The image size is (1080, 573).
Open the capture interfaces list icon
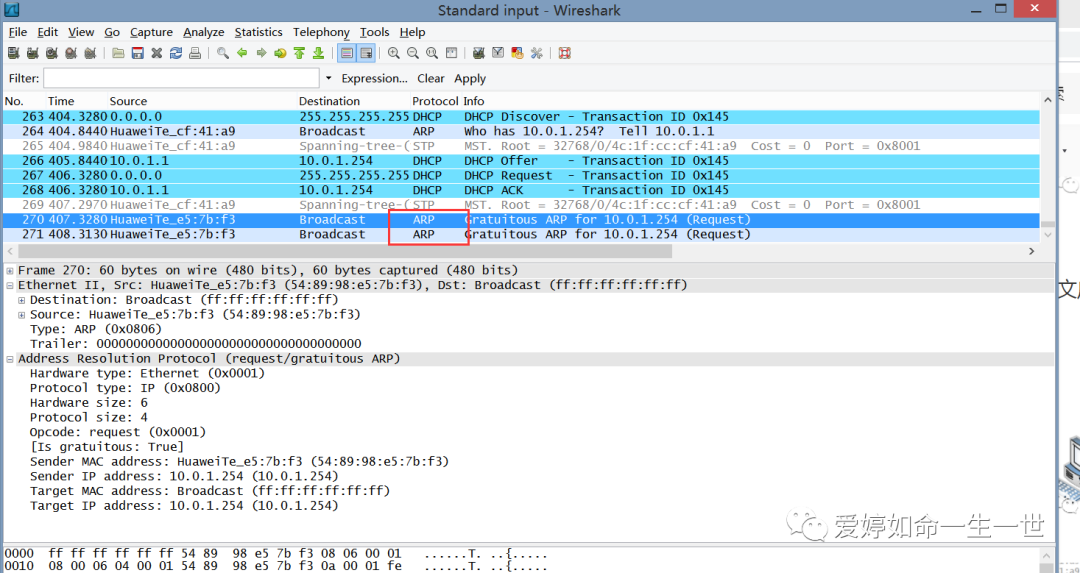click(13, 53)
